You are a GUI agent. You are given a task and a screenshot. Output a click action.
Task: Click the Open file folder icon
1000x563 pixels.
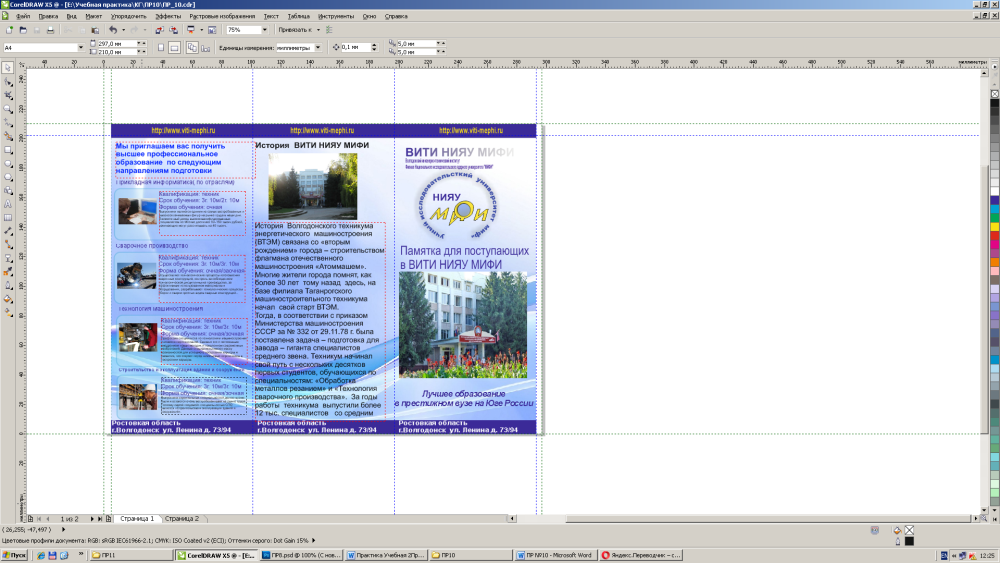[x=23, y=30]
